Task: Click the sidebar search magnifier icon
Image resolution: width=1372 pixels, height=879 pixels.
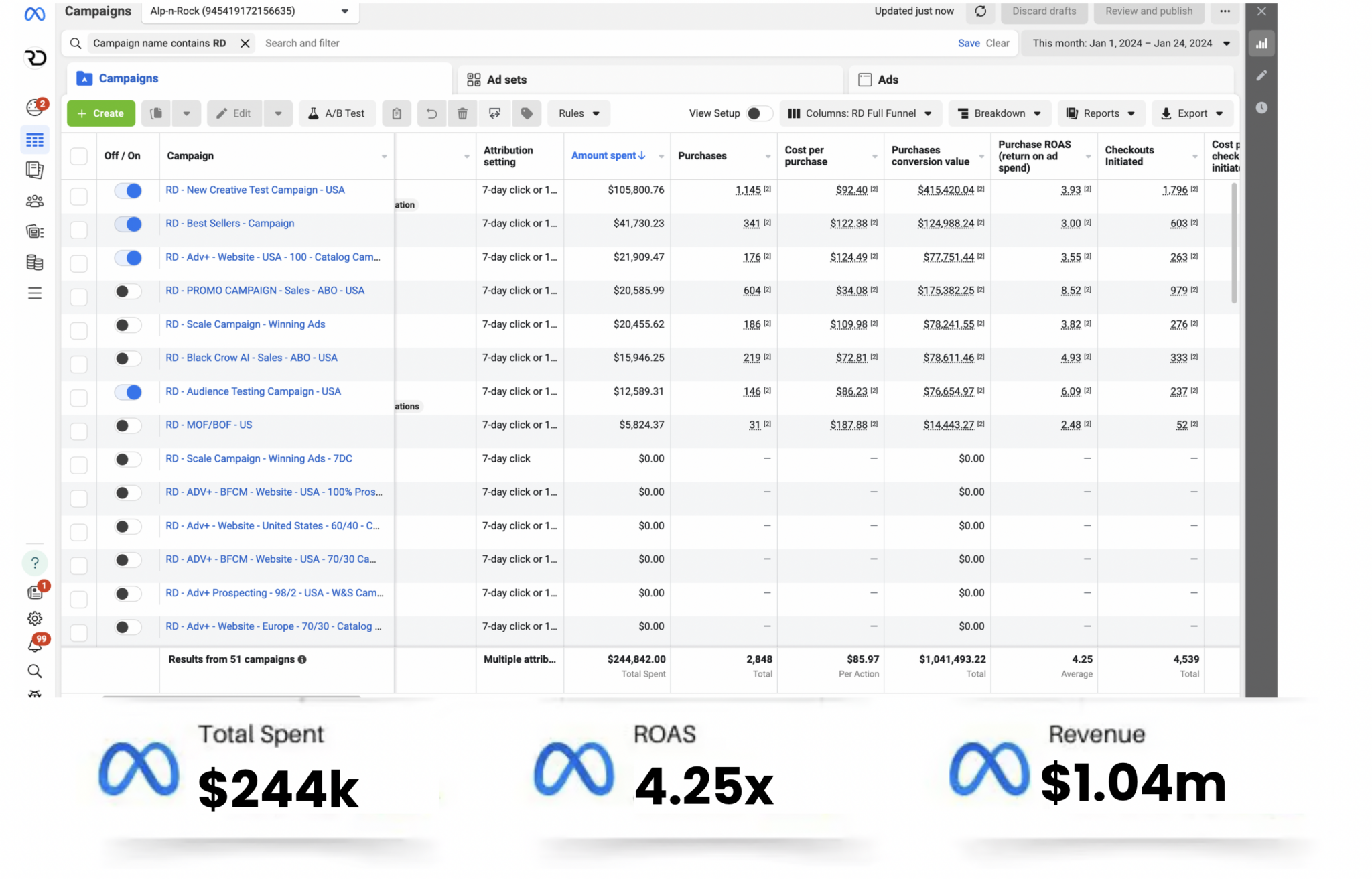Action: pyautogui.click(x=35, y=671)
